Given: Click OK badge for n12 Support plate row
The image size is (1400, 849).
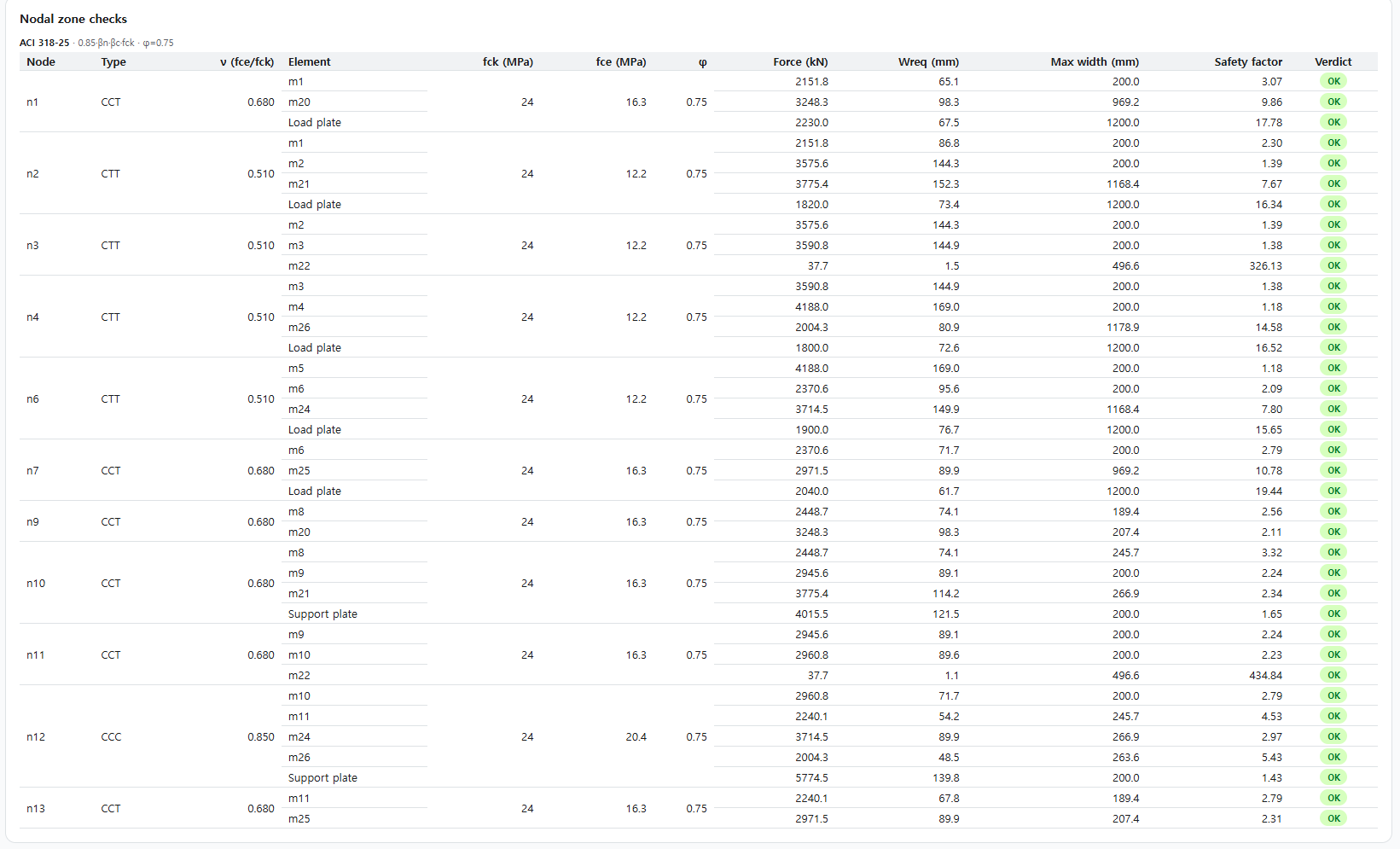Looking at the screenshot, I should (x=1333, y=777).
